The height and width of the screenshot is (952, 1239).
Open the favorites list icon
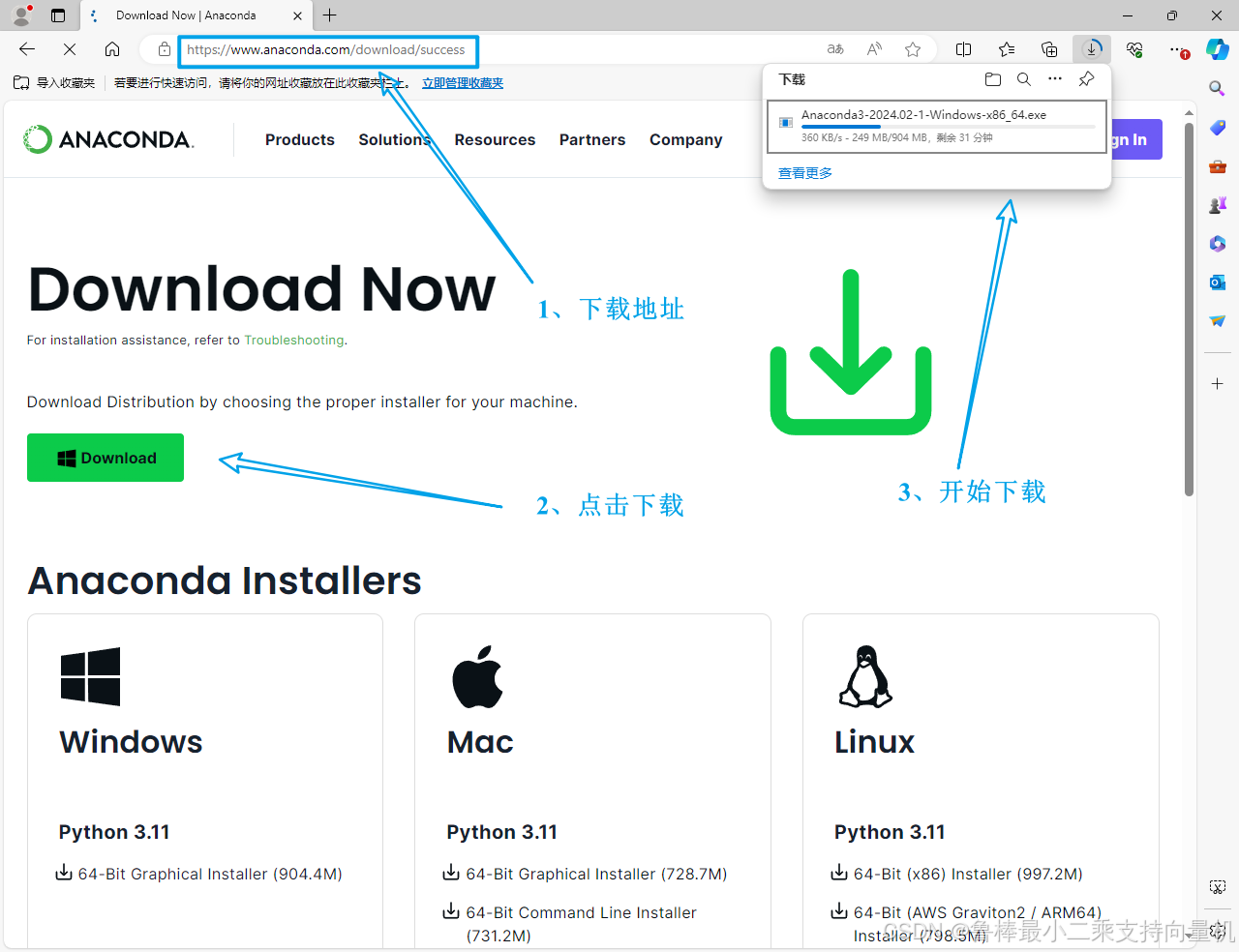[1007, 49]
